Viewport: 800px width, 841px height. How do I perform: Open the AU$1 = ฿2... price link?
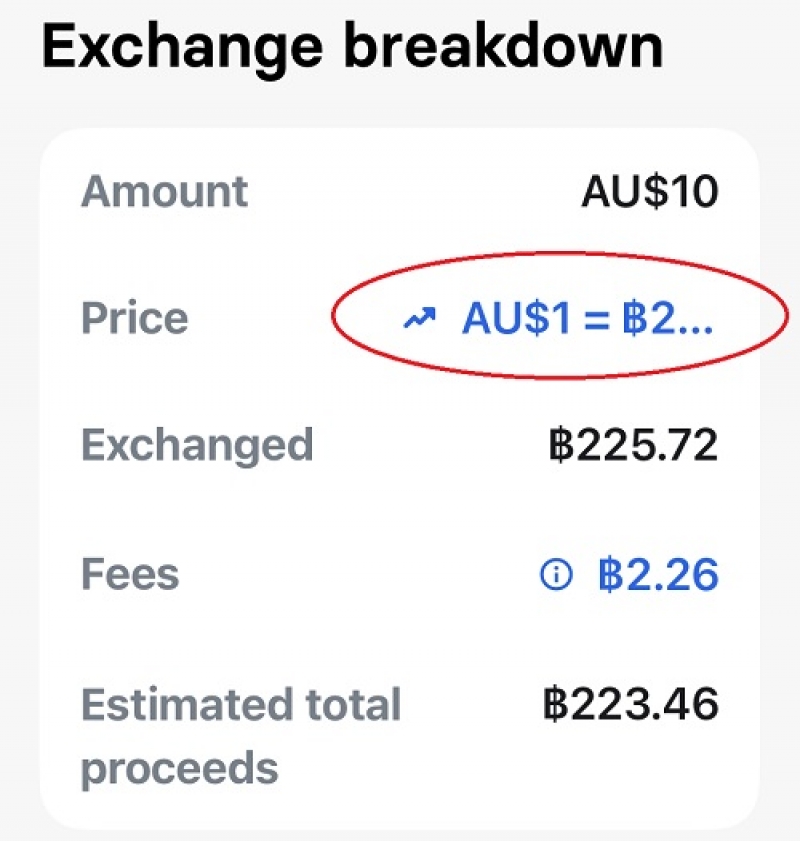click(588, 319)
